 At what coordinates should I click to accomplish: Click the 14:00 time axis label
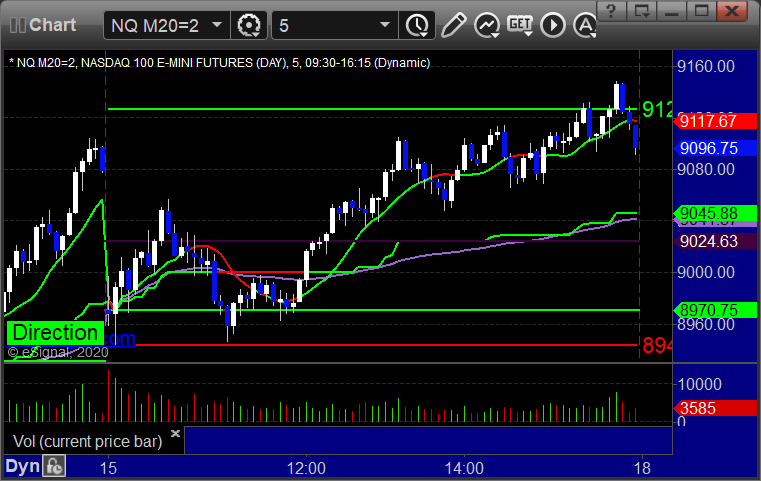point(464,468)
